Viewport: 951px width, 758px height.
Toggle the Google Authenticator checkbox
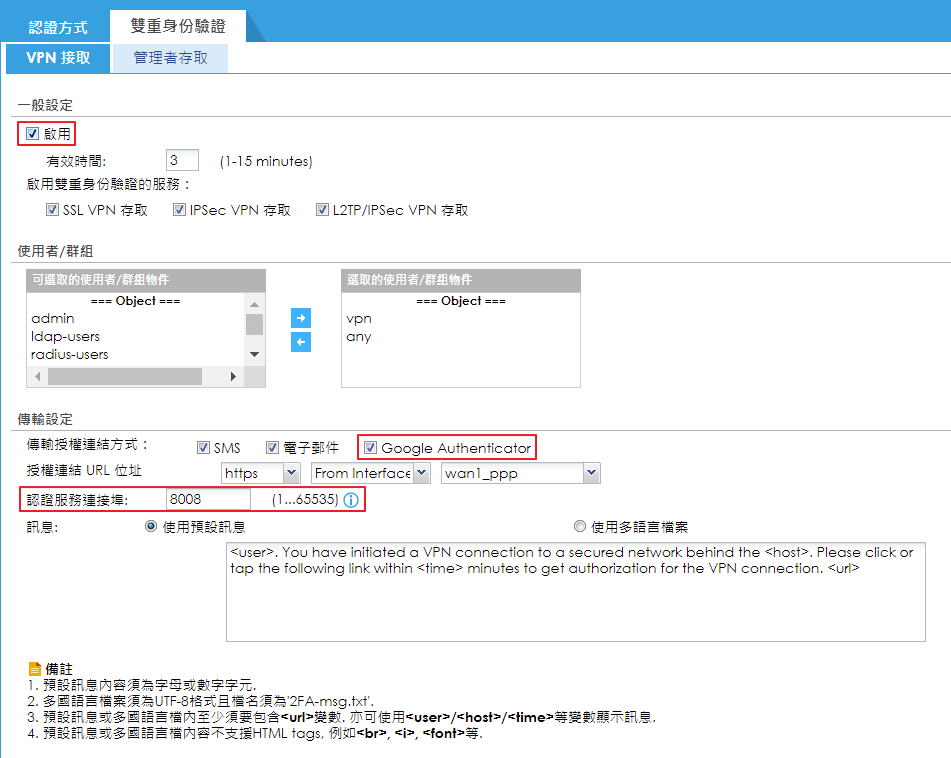(x=370, y=448)
